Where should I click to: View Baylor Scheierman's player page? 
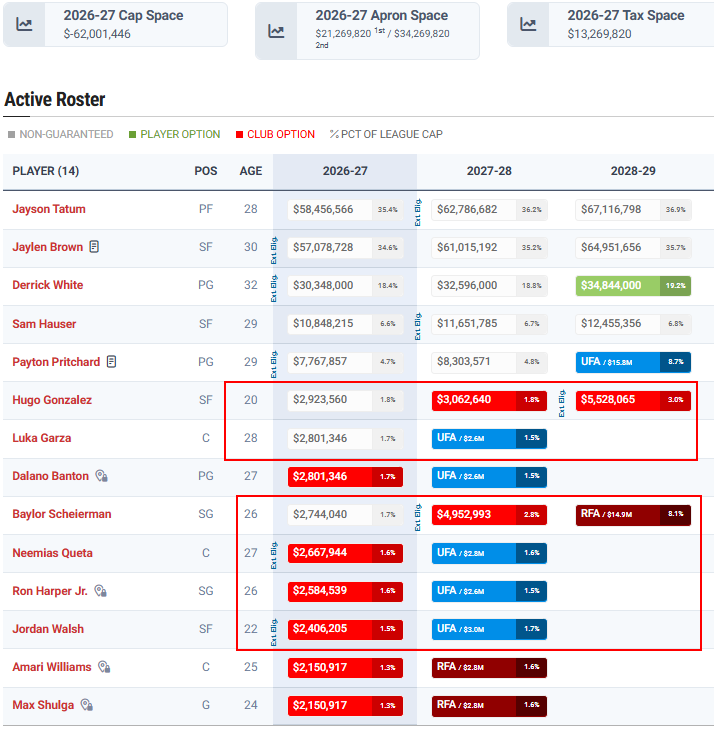coord(62,514)
